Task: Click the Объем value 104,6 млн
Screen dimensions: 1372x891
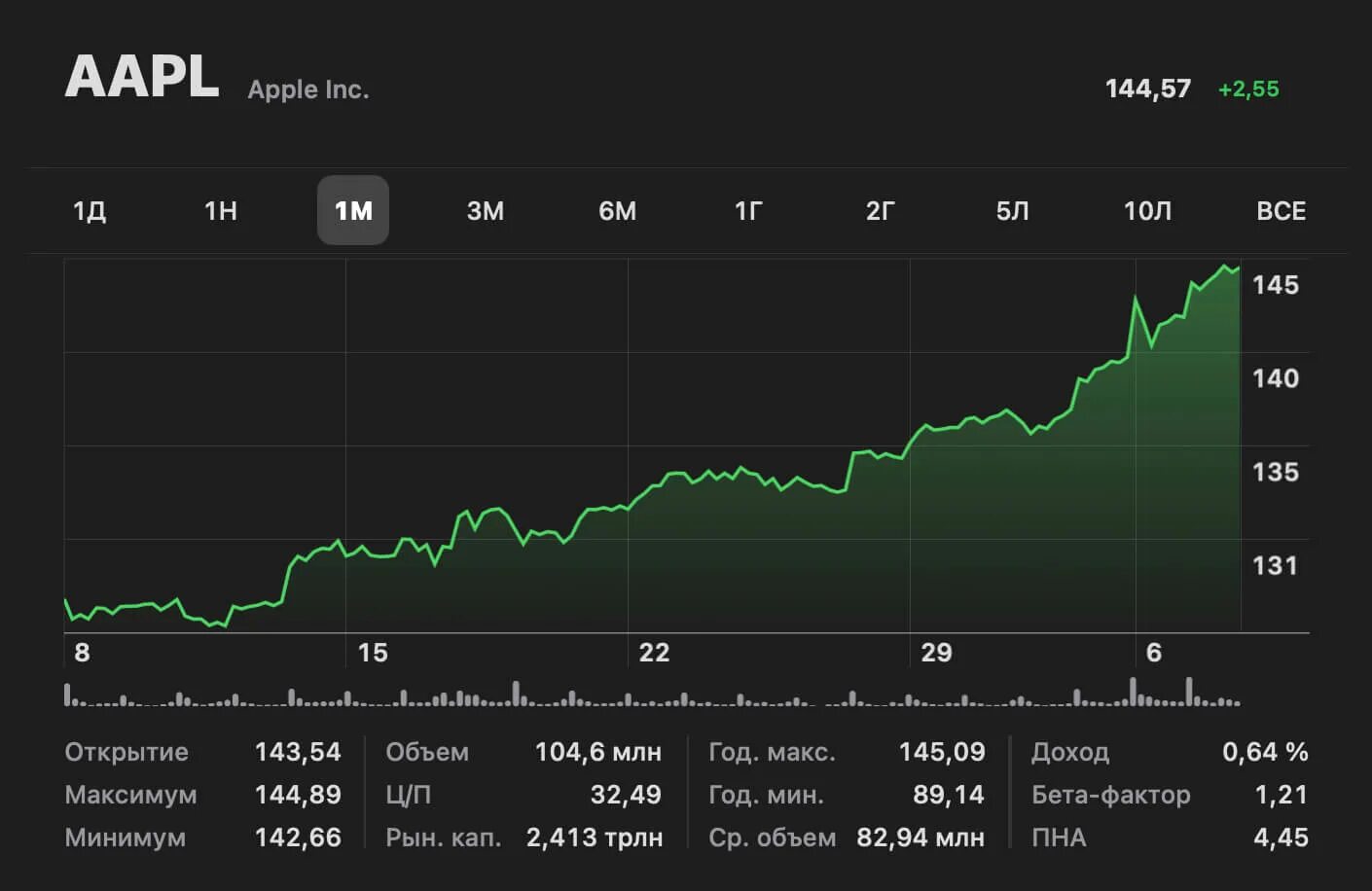Action: 598,752
